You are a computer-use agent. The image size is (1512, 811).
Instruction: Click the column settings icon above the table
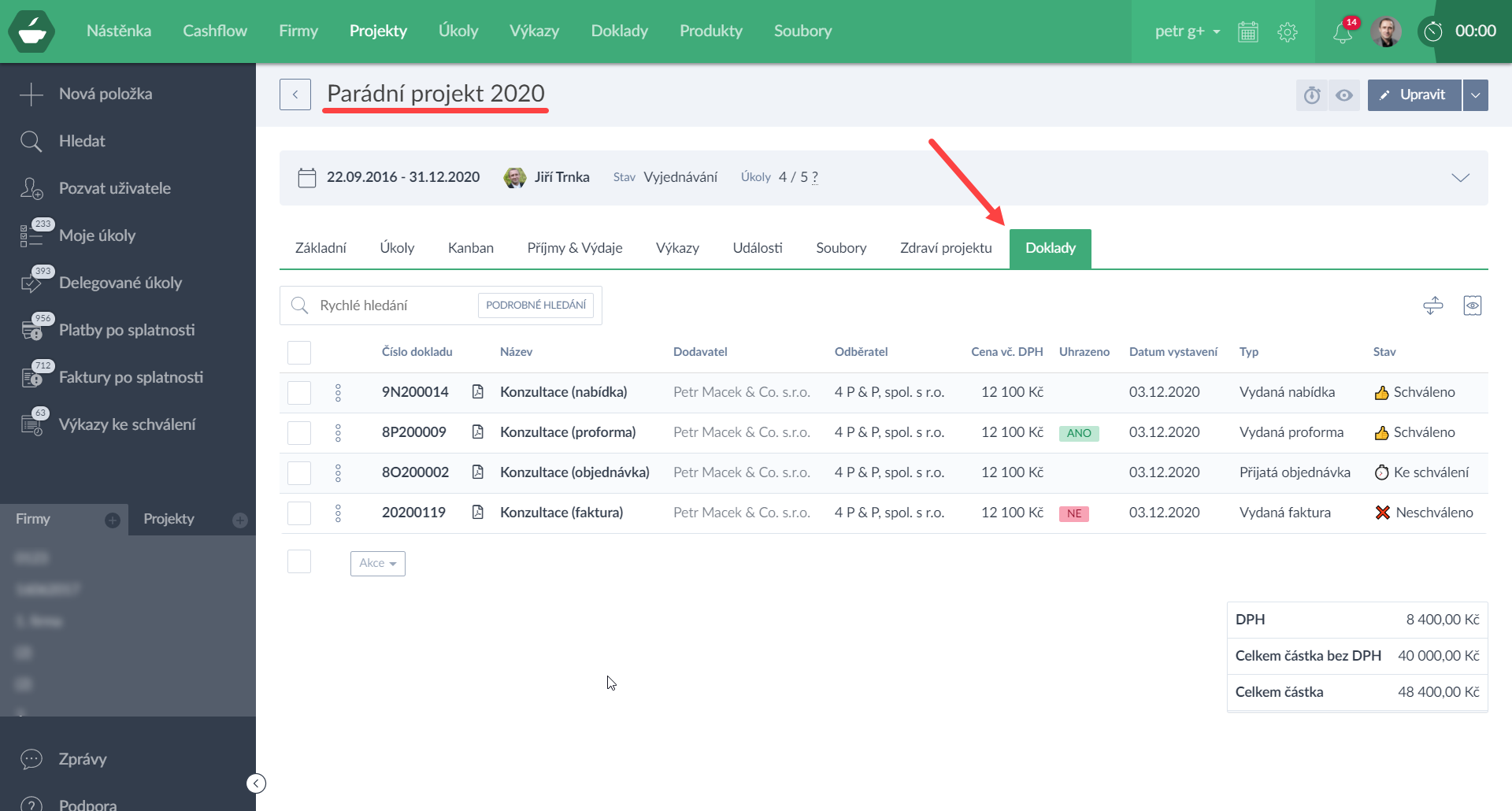[x=1472, y=306]
